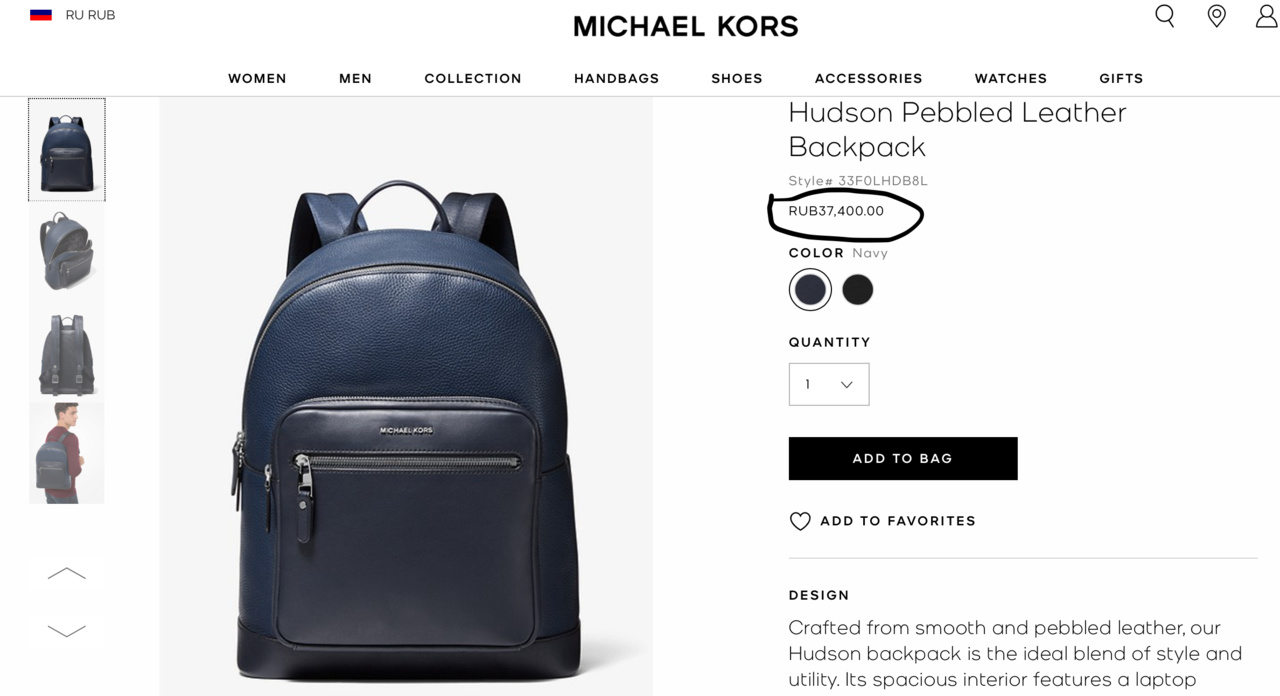
Task: Open the search magnifier icon
Action: 1165,16
